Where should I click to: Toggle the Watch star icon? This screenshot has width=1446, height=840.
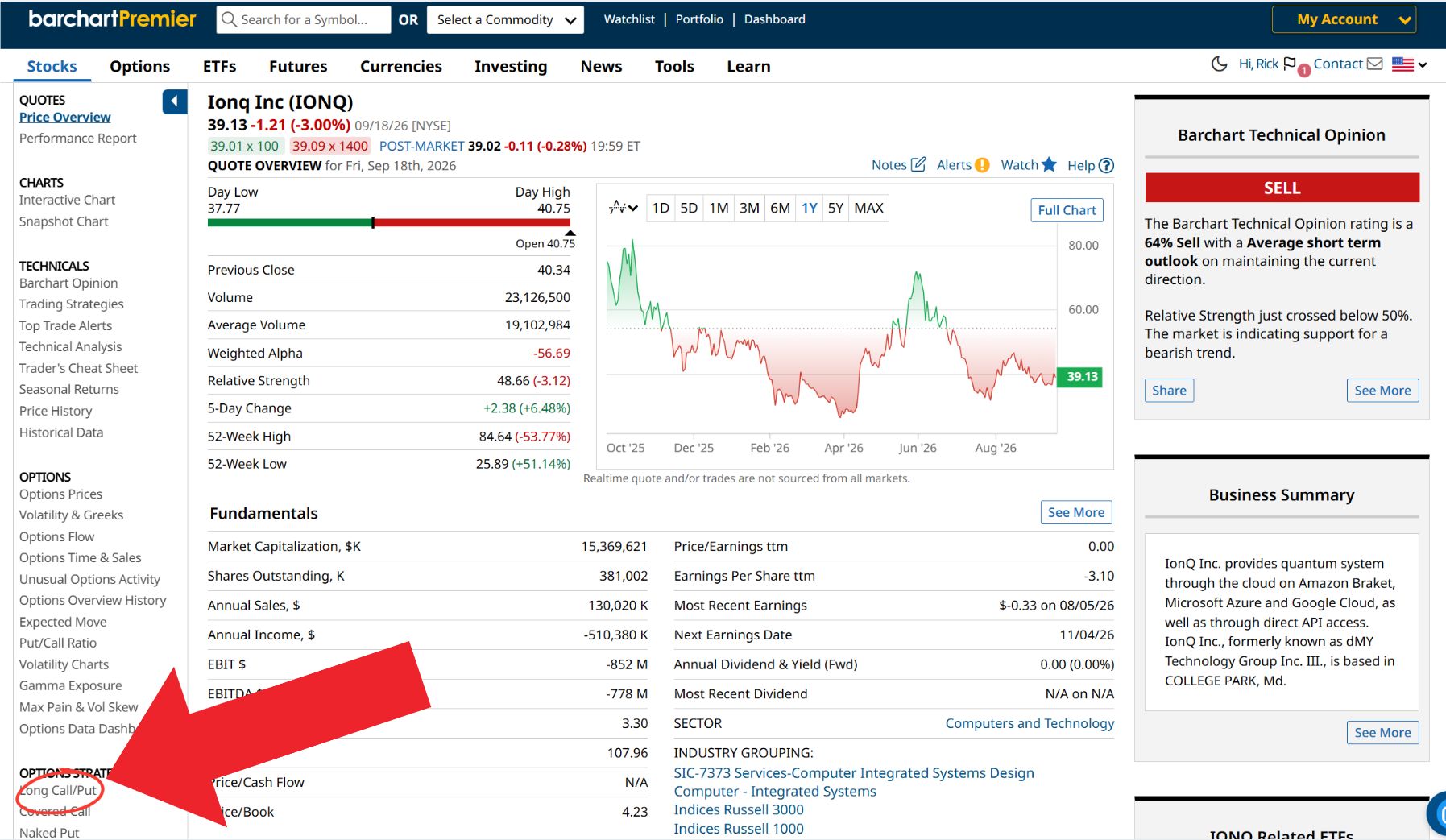[1049, 164]
